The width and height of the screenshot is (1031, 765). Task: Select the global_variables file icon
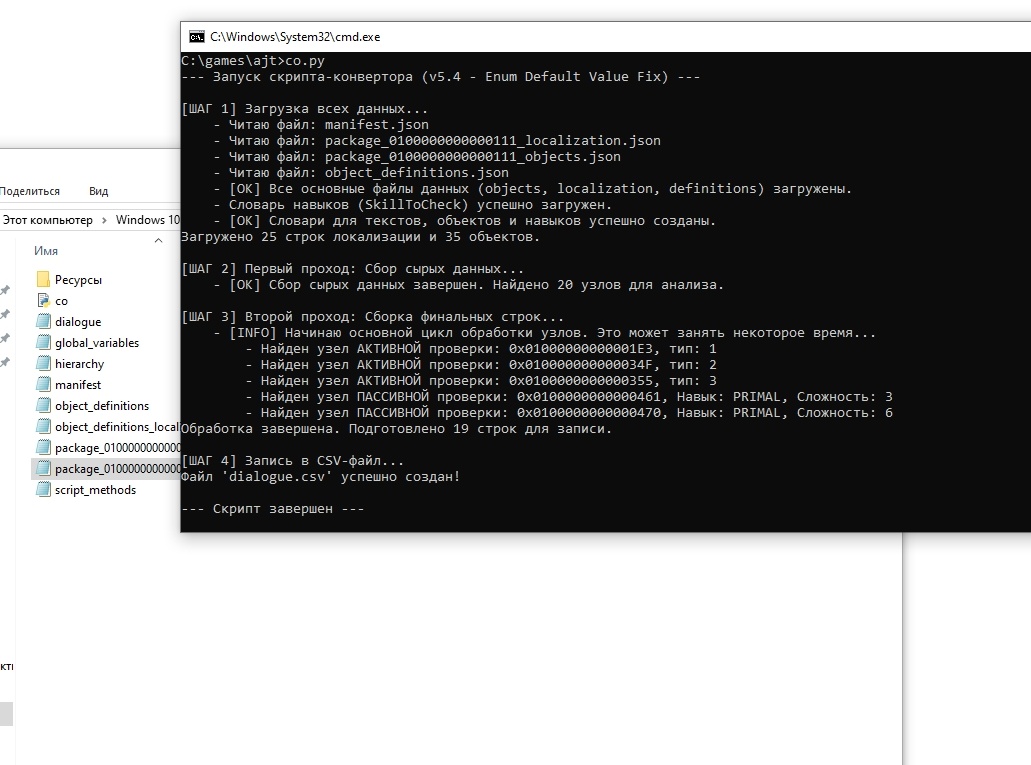point(43,343)
